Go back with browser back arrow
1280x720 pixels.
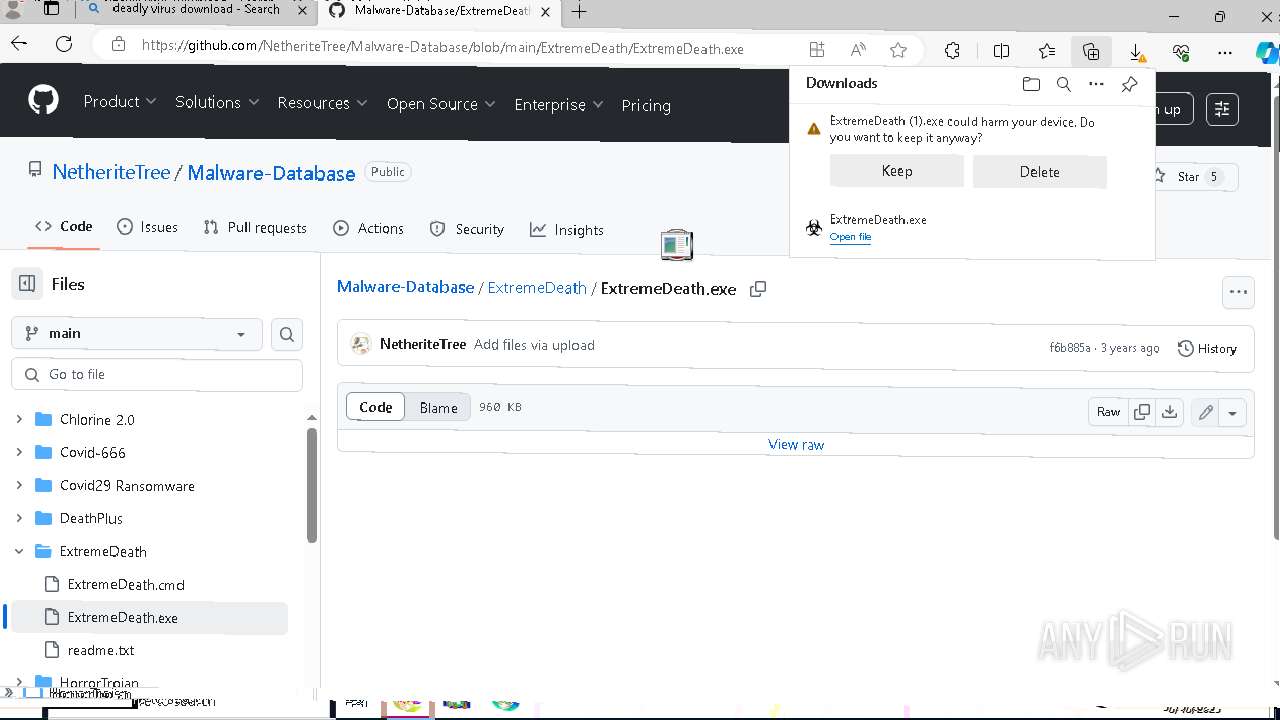tap(19, 44)
